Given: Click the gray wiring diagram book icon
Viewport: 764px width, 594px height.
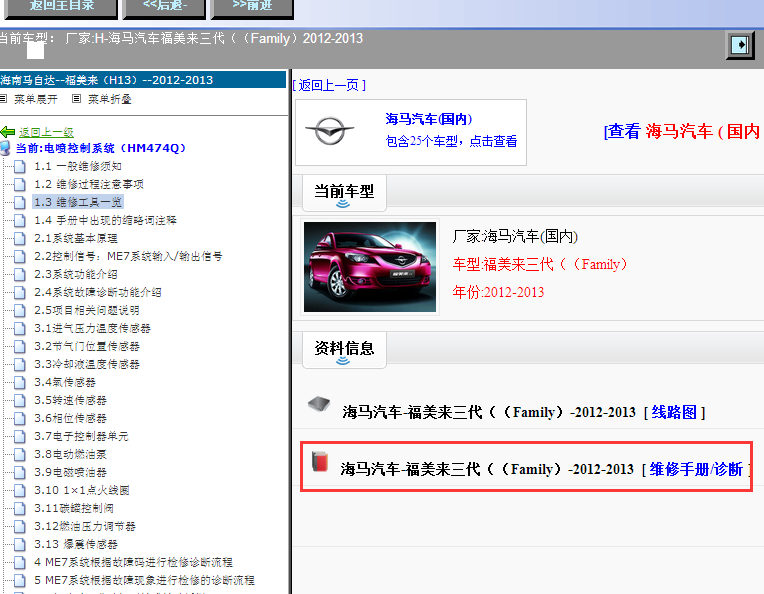Looking at the screenshot, I should [x=319, y=404].
